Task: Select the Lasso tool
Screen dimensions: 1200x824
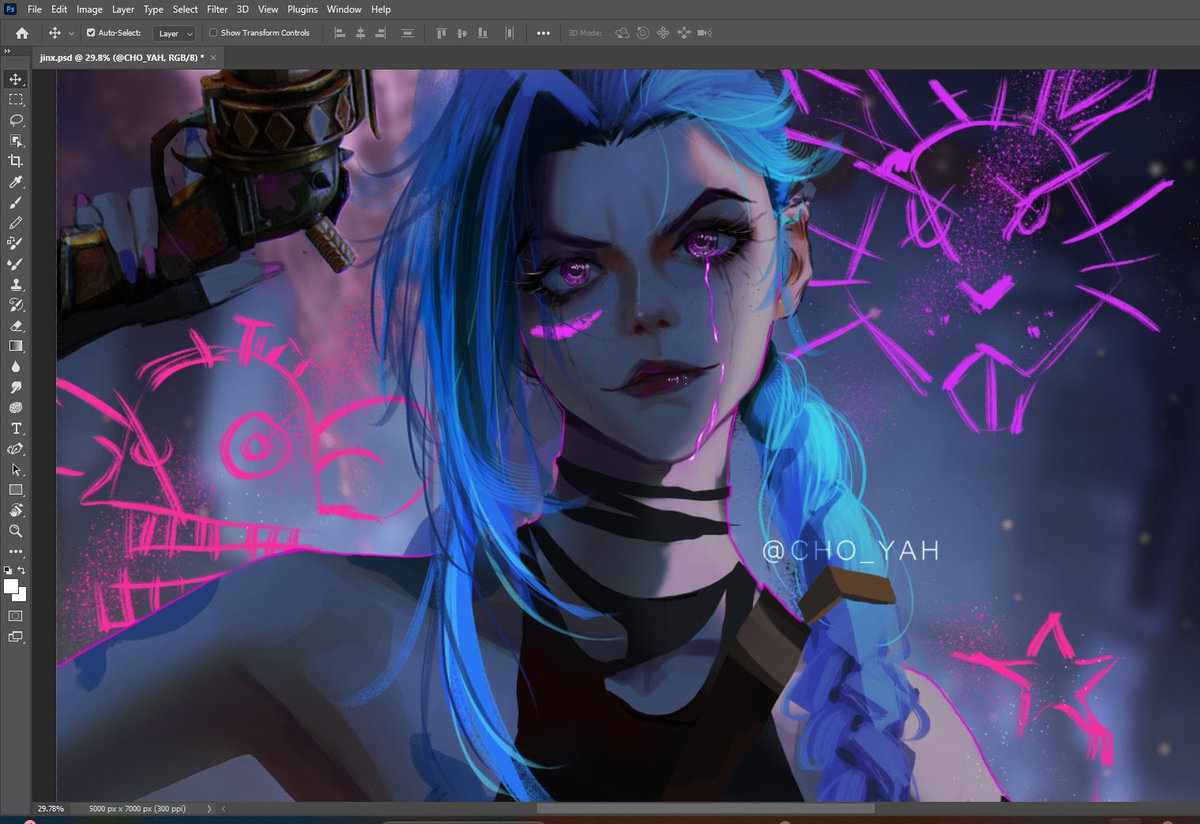Action: (x=16, y=120)
